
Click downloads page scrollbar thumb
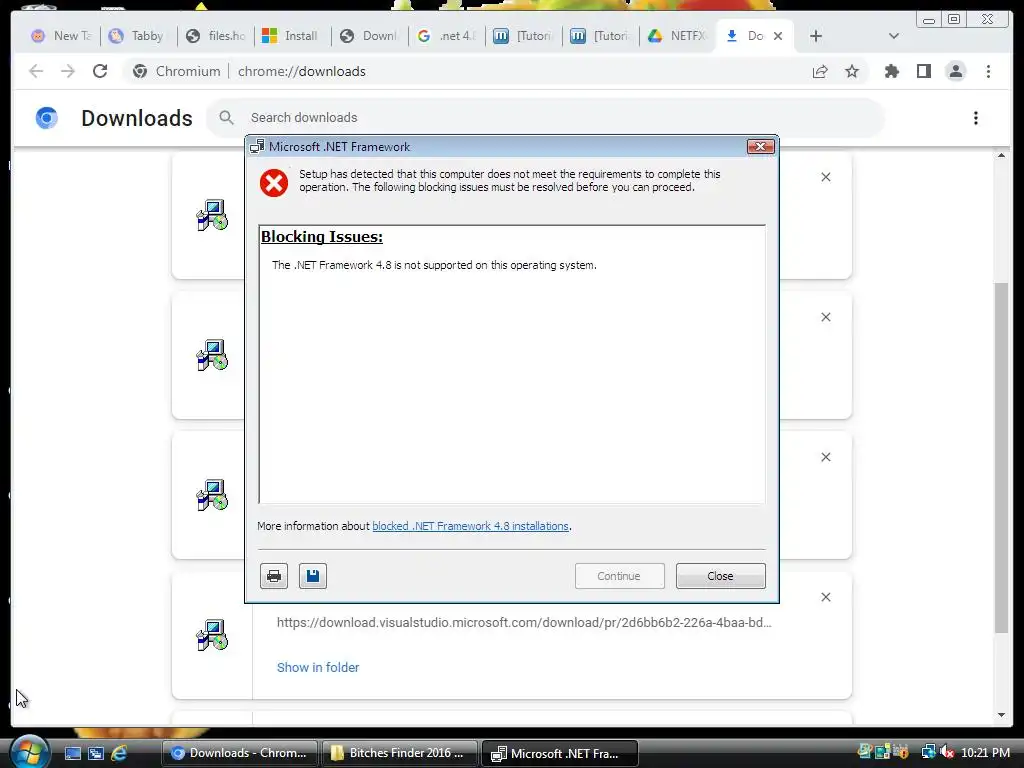click(1002, 457)
